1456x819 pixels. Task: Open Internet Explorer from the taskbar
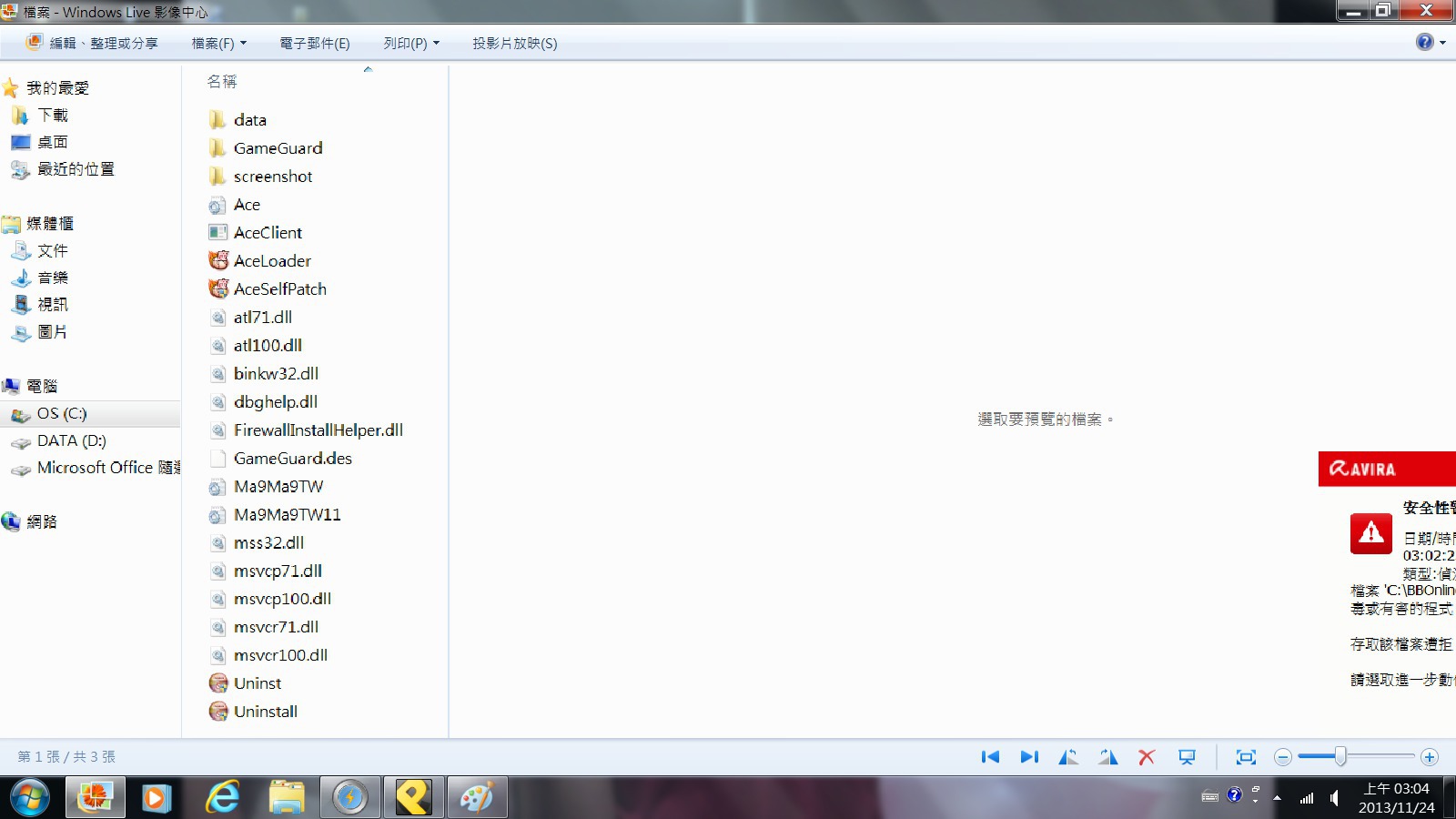click(222, 798)
